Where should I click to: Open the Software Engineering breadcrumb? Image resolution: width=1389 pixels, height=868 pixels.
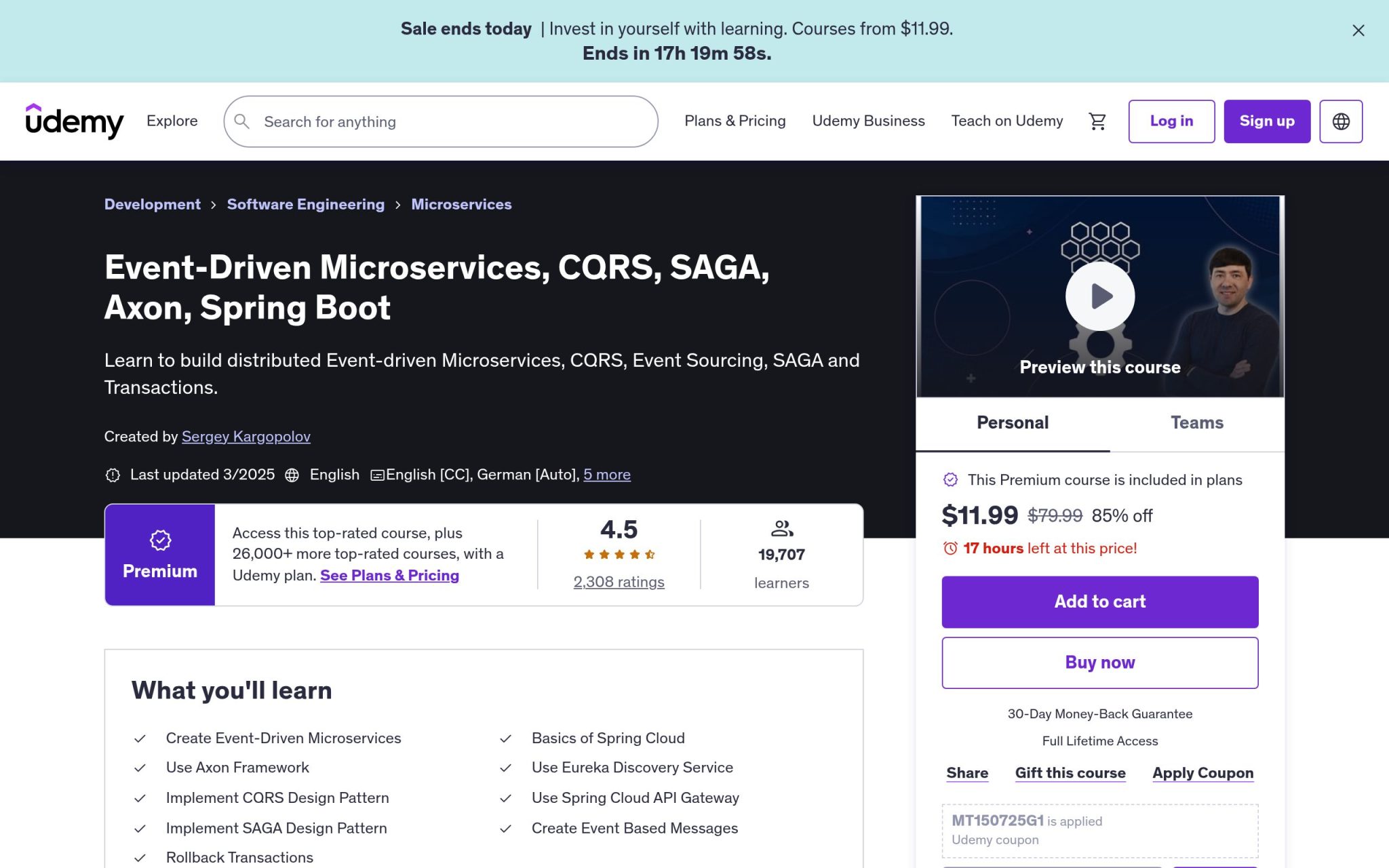click(x=306, y=204)
